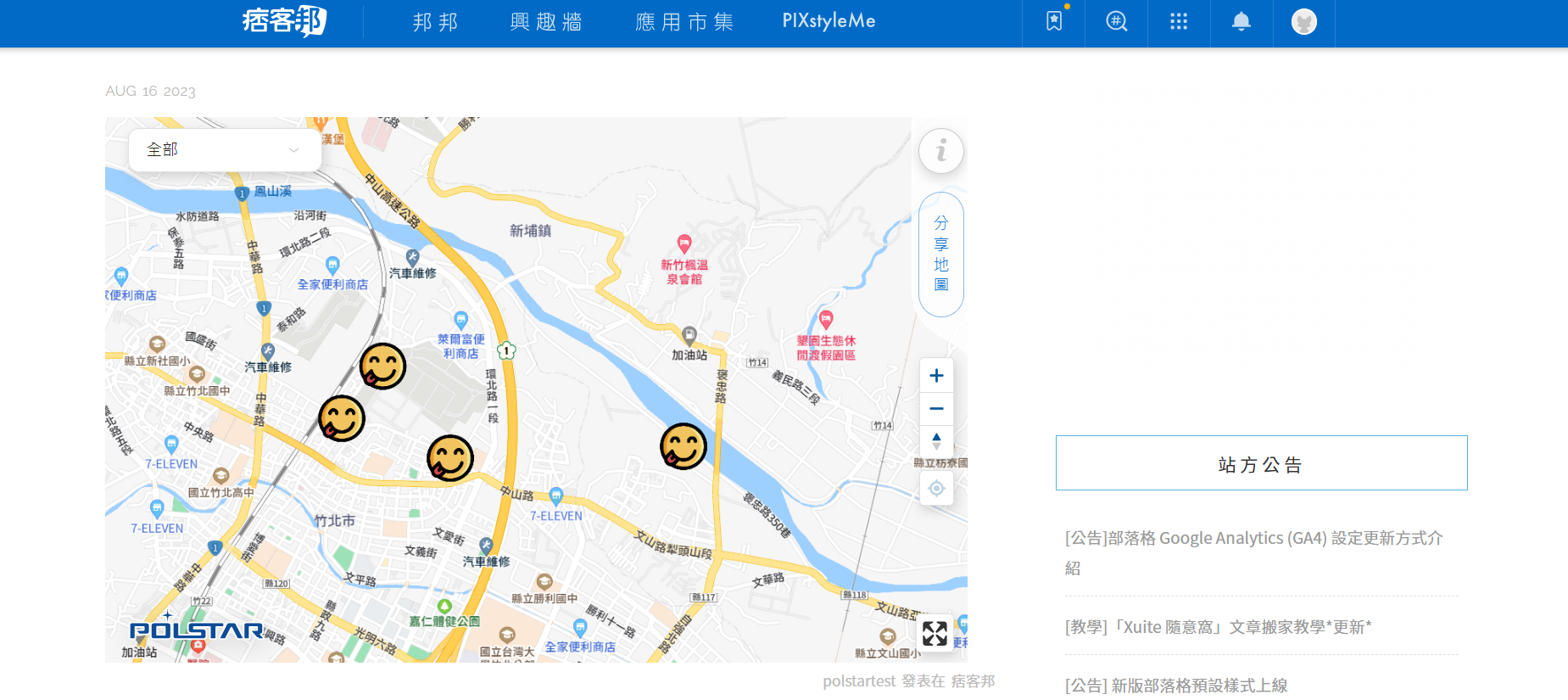
Task: Open the PIXstyleMe menu item
Action: pyautogui.click(x=829, y=21)
